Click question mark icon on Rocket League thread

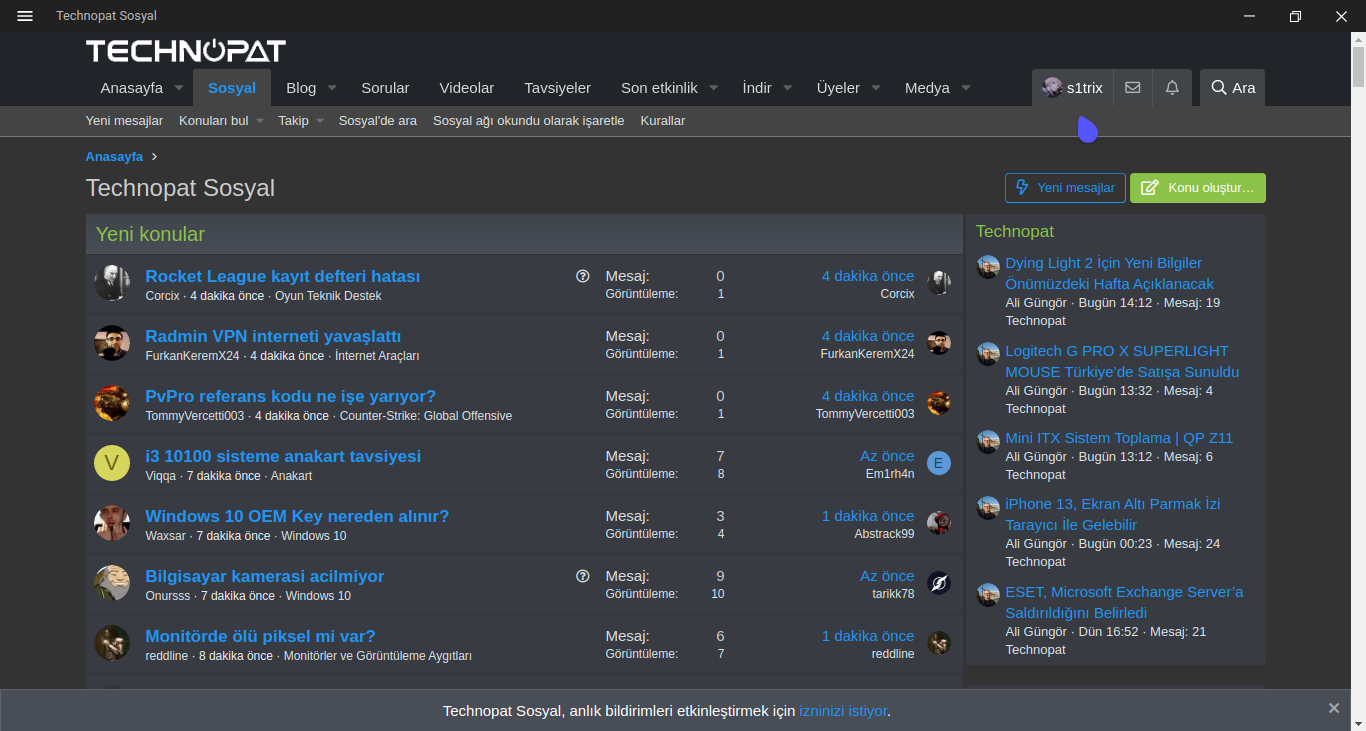coord(583,276)
